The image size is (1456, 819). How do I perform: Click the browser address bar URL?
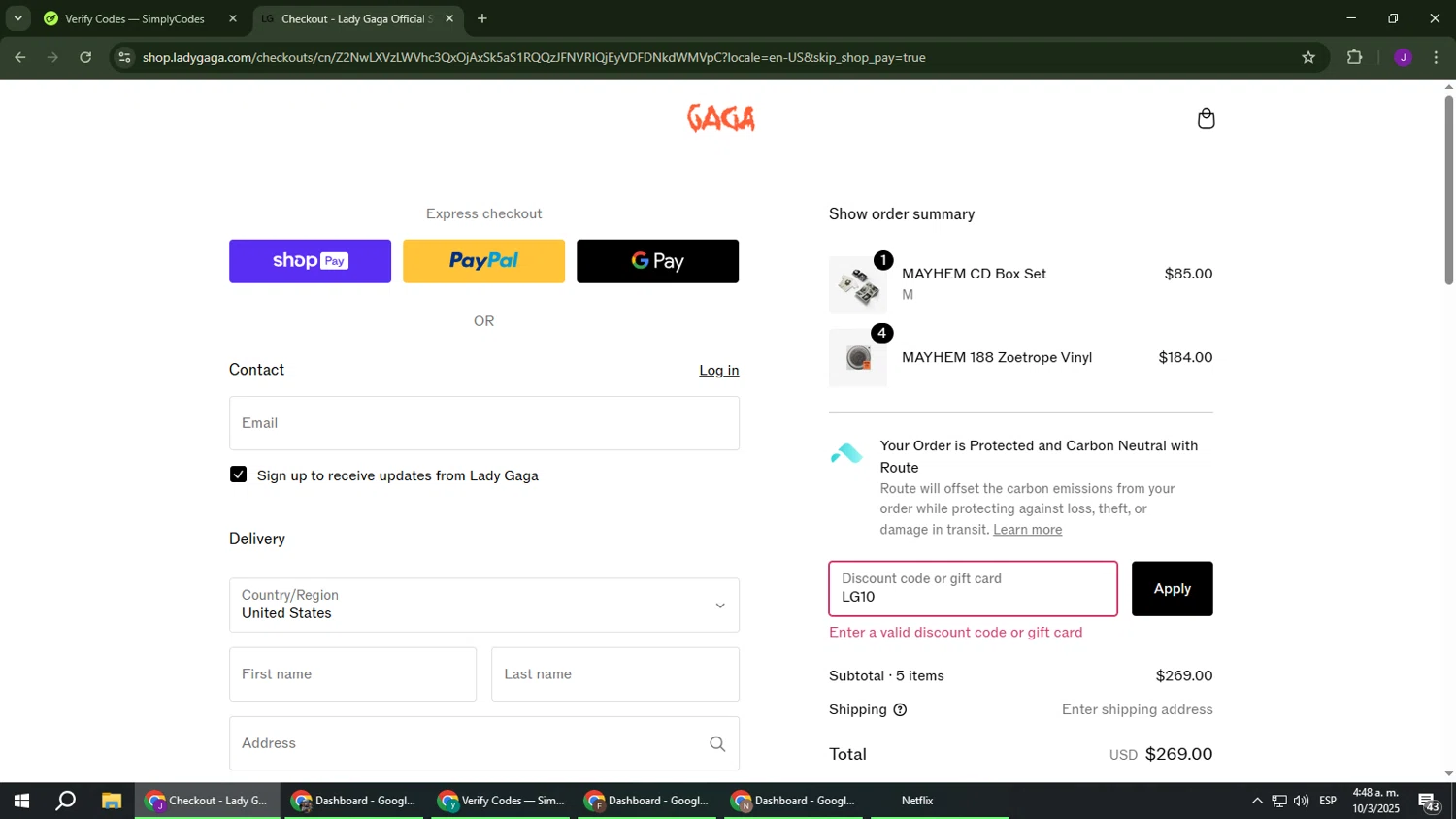point(534,58)
